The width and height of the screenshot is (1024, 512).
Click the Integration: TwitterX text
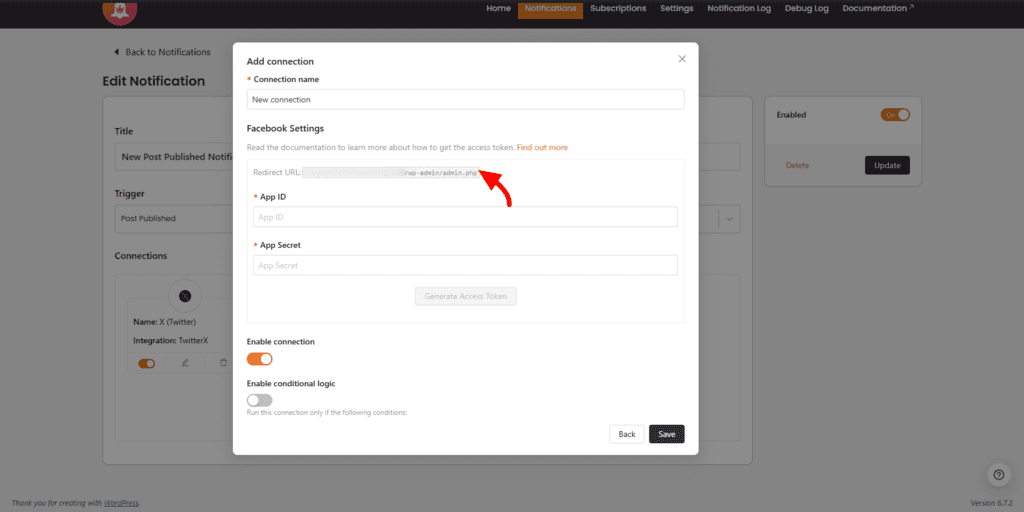(170, 341)
